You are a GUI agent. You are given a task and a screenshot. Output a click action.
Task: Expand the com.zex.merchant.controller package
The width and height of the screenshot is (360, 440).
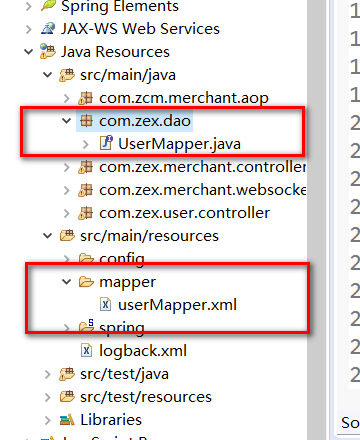click(x=67, y=167)
